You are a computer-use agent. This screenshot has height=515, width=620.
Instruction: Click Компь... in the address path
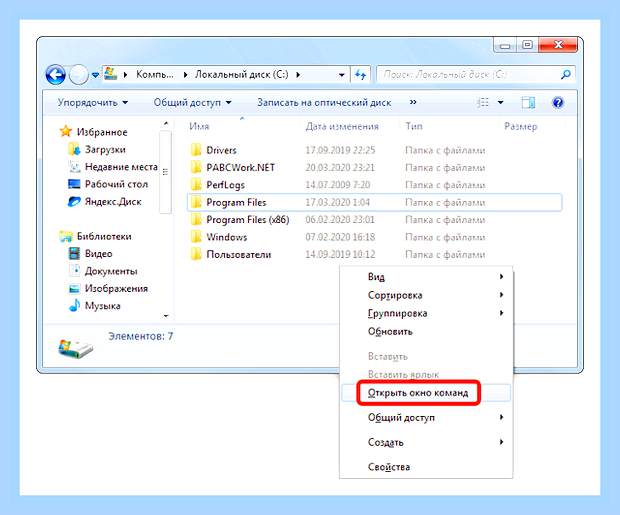click(155, 74)
